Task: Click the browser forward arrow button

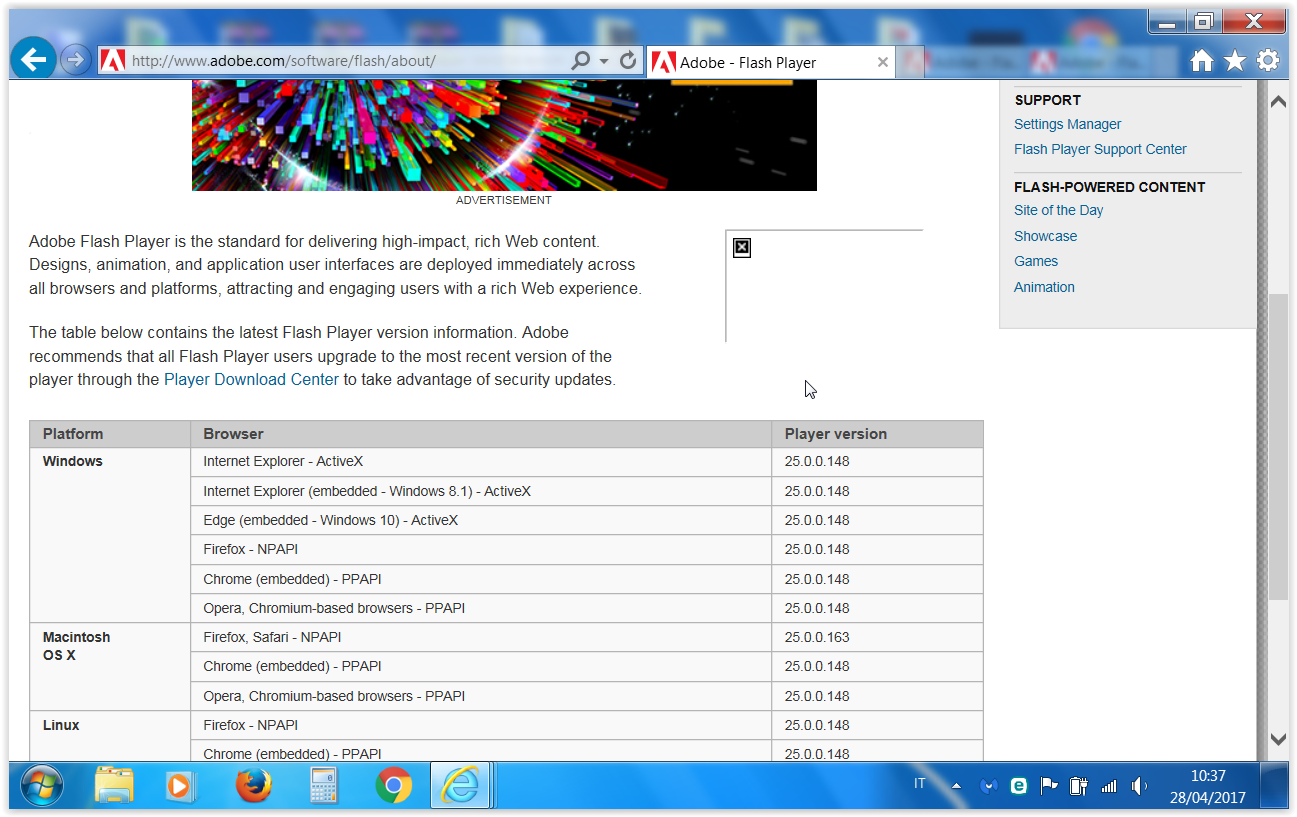Action: click(x=75, y=60)
